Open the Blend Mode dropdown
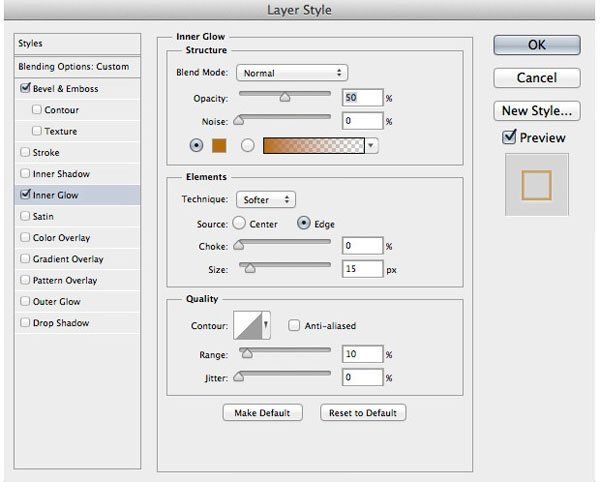The width and height of the screenshot is (600, 482). tap(292, 73)
